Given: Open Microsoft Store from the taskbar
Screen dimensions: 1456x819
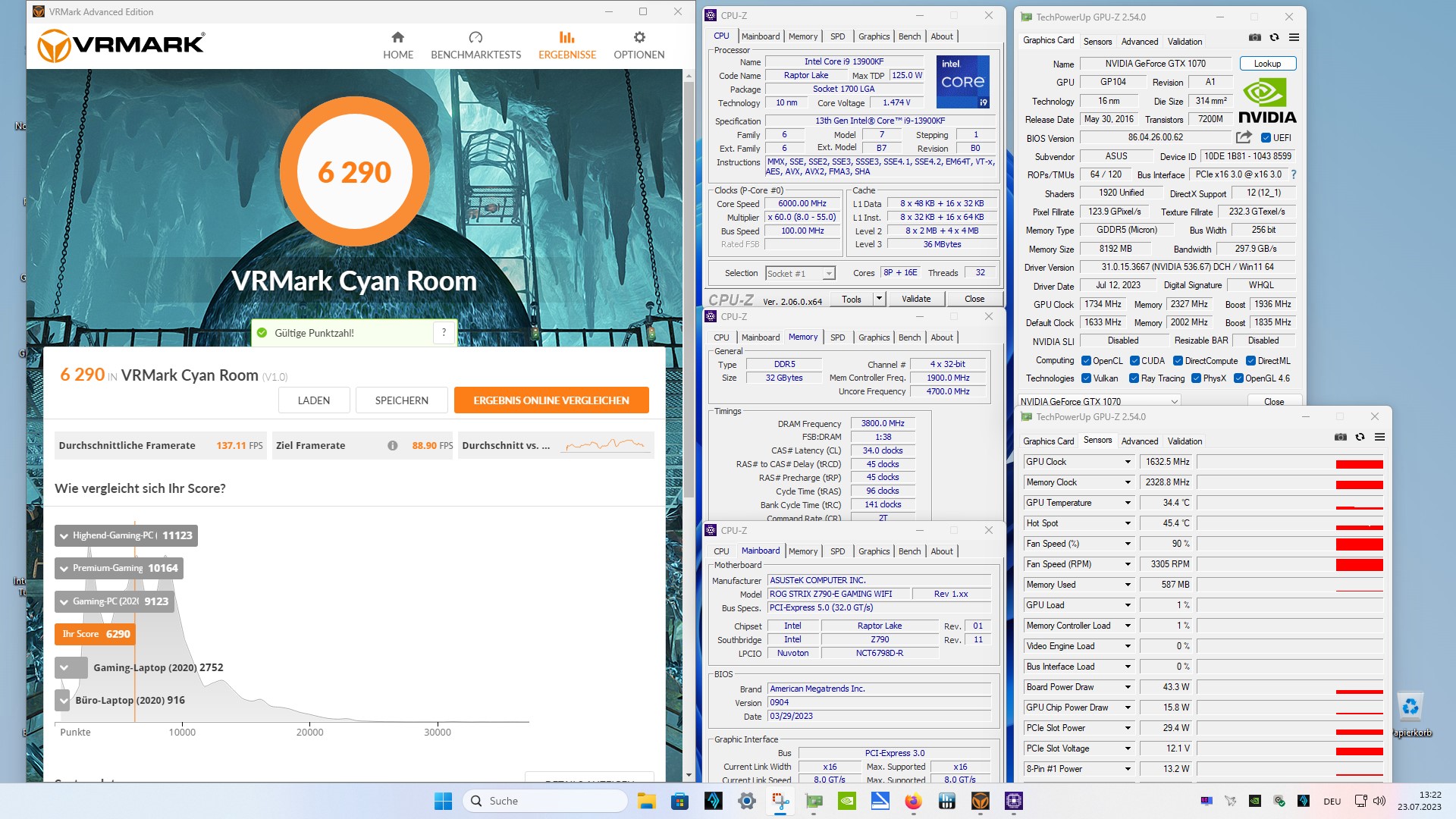Looking at the screenshot, I should [679, 801].
